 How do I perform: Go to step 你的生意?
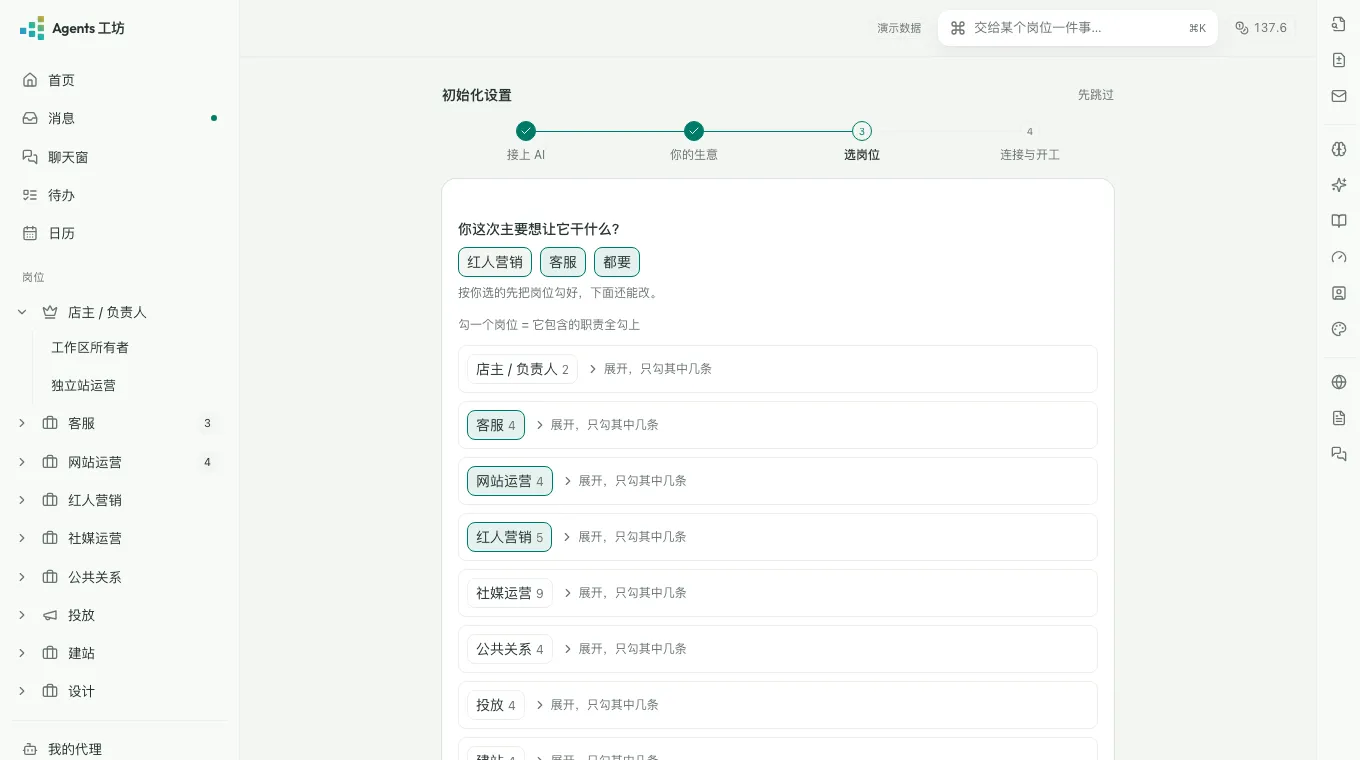pos(694,142)
